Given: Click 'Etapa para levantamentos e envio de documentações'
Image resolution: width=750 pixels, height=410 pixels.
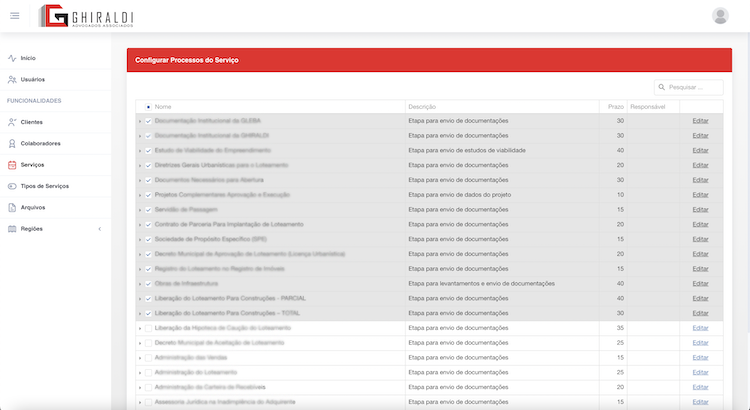Looking at the screenshot, I should click(x=481, y=284).
